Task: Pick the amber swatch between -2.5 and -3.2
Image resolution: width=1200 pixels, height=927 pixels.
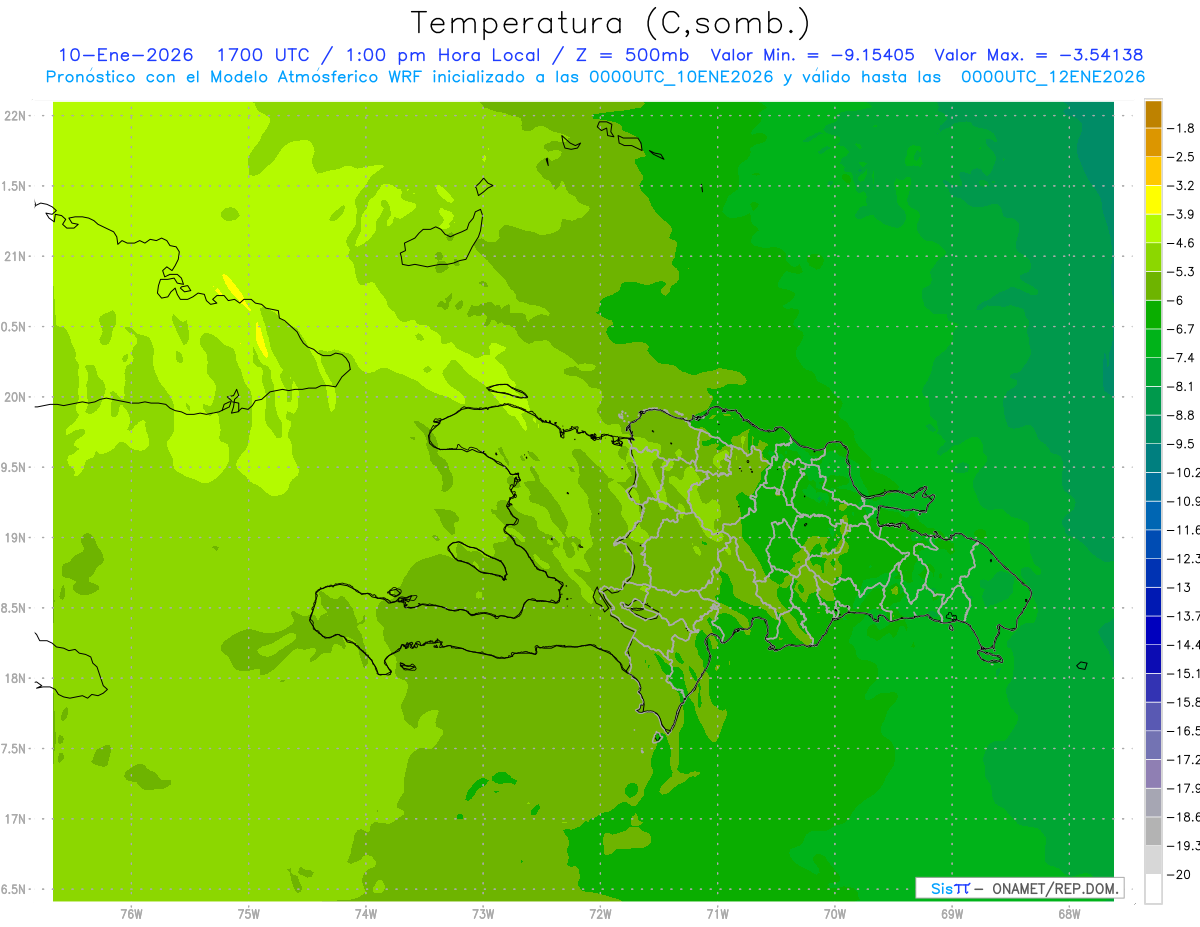Action: point(1153,171)
